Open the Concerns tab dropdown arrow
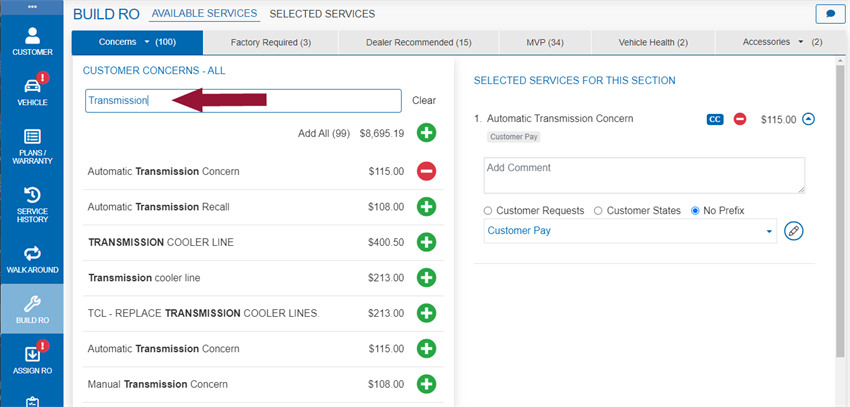This screenshot has width=850, height=407. pyautogui.click(x=147, y=42)
